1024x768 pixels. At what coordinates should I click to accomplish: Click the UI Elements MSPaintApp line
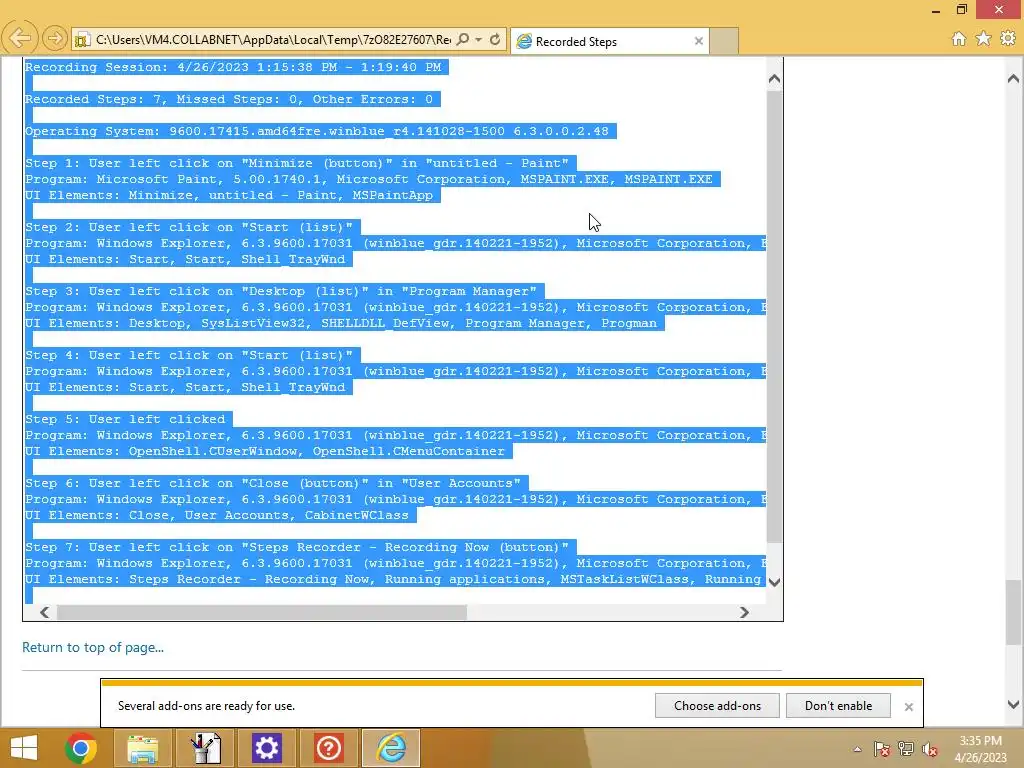tap(229, 195)
